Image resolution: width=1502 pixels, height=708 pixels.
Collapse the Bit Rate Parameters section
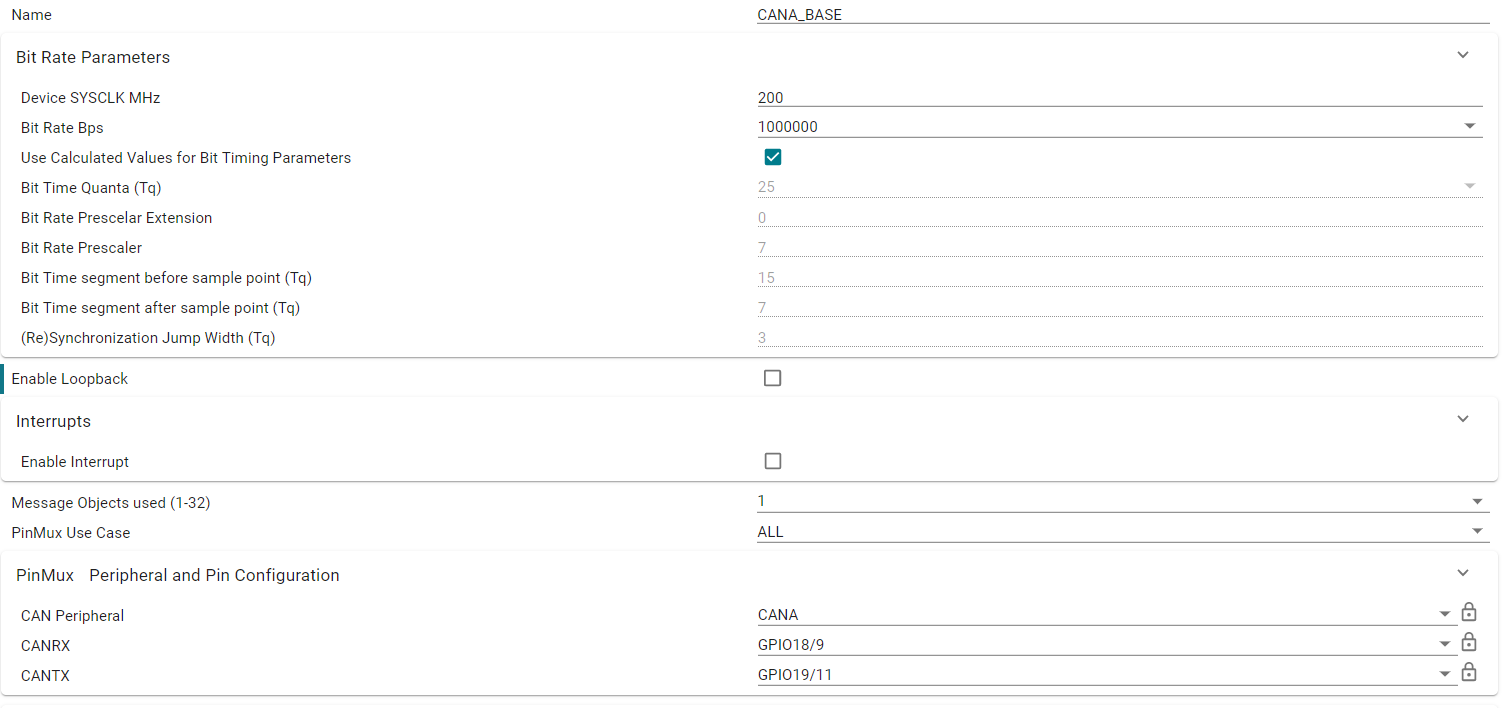1463,56
